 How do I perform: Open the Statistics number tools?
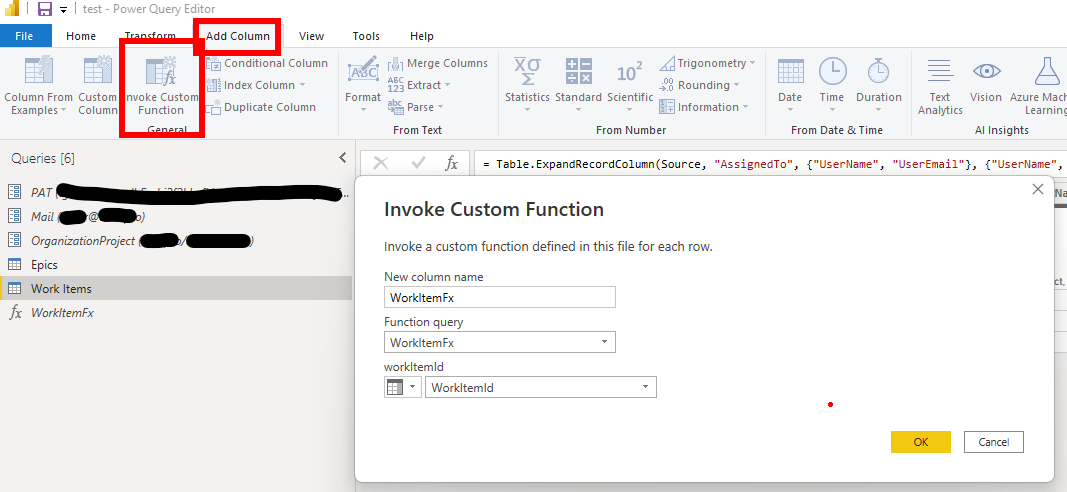[527, 83]
